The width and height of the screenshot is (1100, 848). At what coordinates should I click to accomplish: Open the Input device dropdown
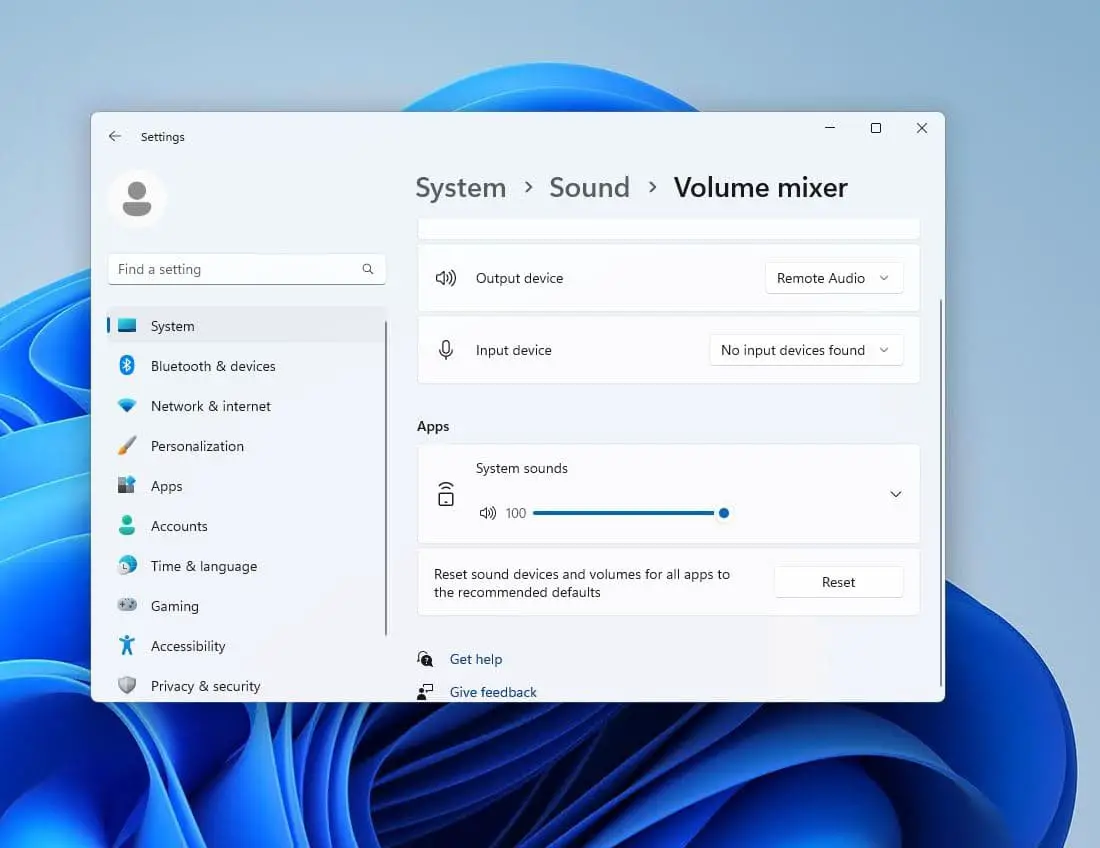pyautogui.click(x=806, y=350)
